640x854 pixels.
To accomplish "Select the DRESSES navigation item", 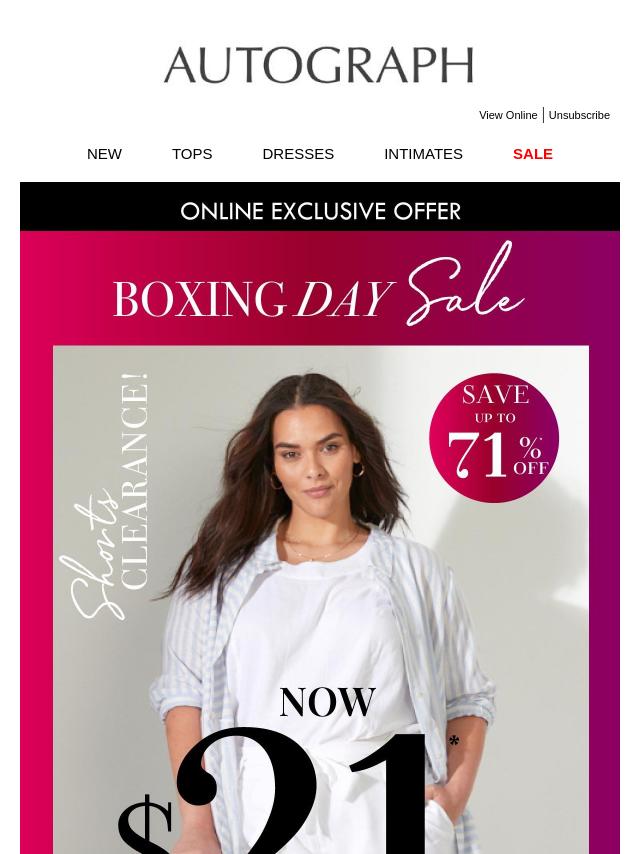I will (x=298, y=154).
